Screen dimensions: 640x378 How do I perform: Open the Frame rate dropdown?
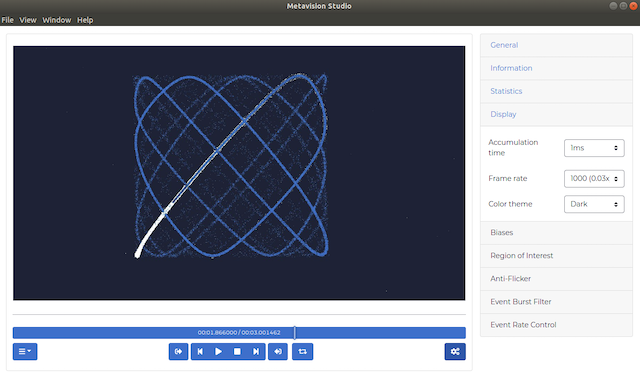pos(594,178)
